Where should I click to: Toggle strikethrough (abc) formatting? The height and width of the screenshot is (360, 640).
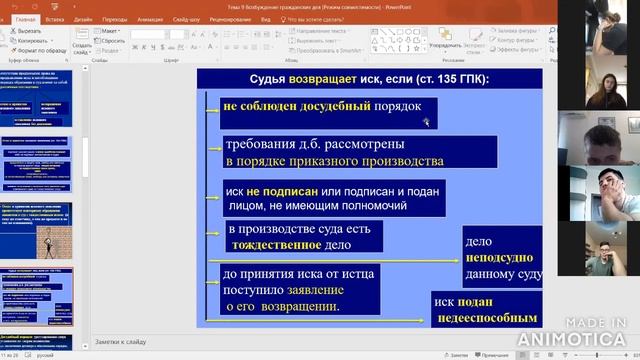click(171, 48)
